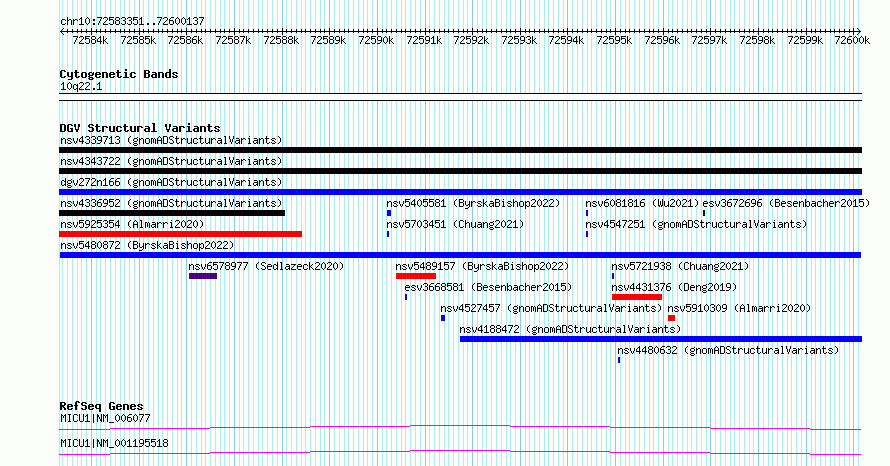Viewport: 890px width, 466px height.
Task: Click the nsv4339713 black variant bar
Action: 460,150
